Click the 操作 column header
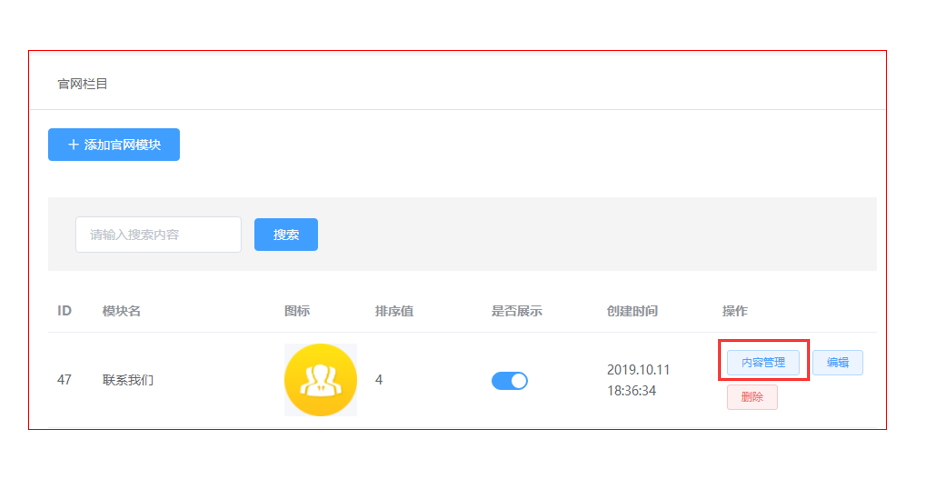929x483 pixels. coord(735,311)
